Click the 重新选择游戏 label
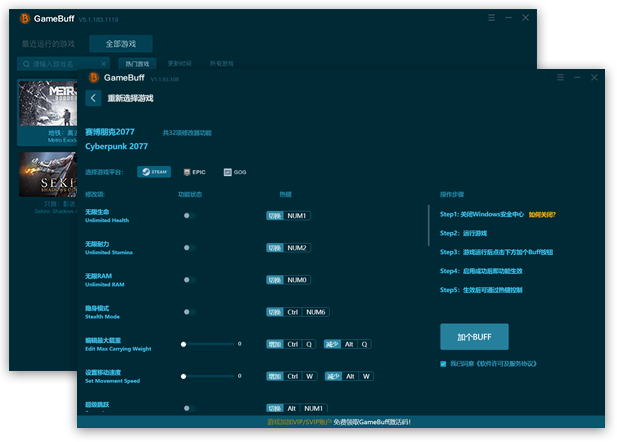This screenshot has width=617, height=442. [131, 98]
